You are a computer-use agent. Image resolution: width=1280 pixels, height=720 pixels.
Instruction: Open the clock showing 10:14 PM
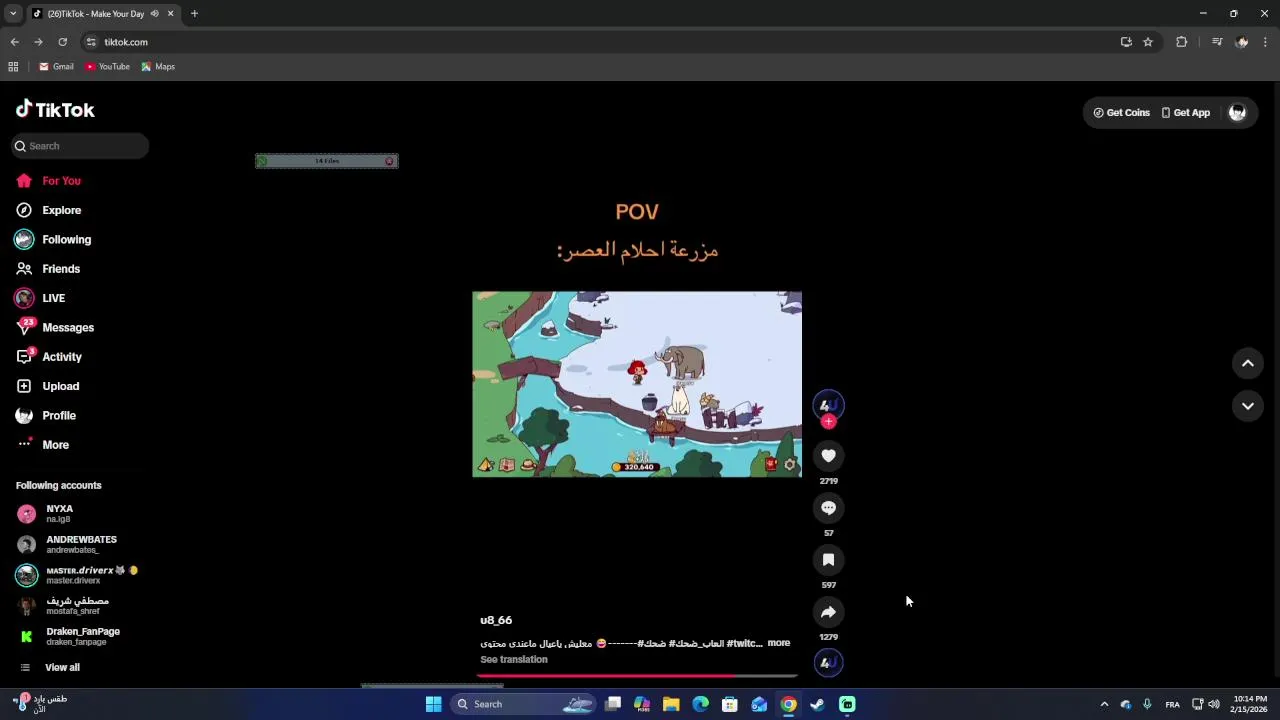(1250, 704)
